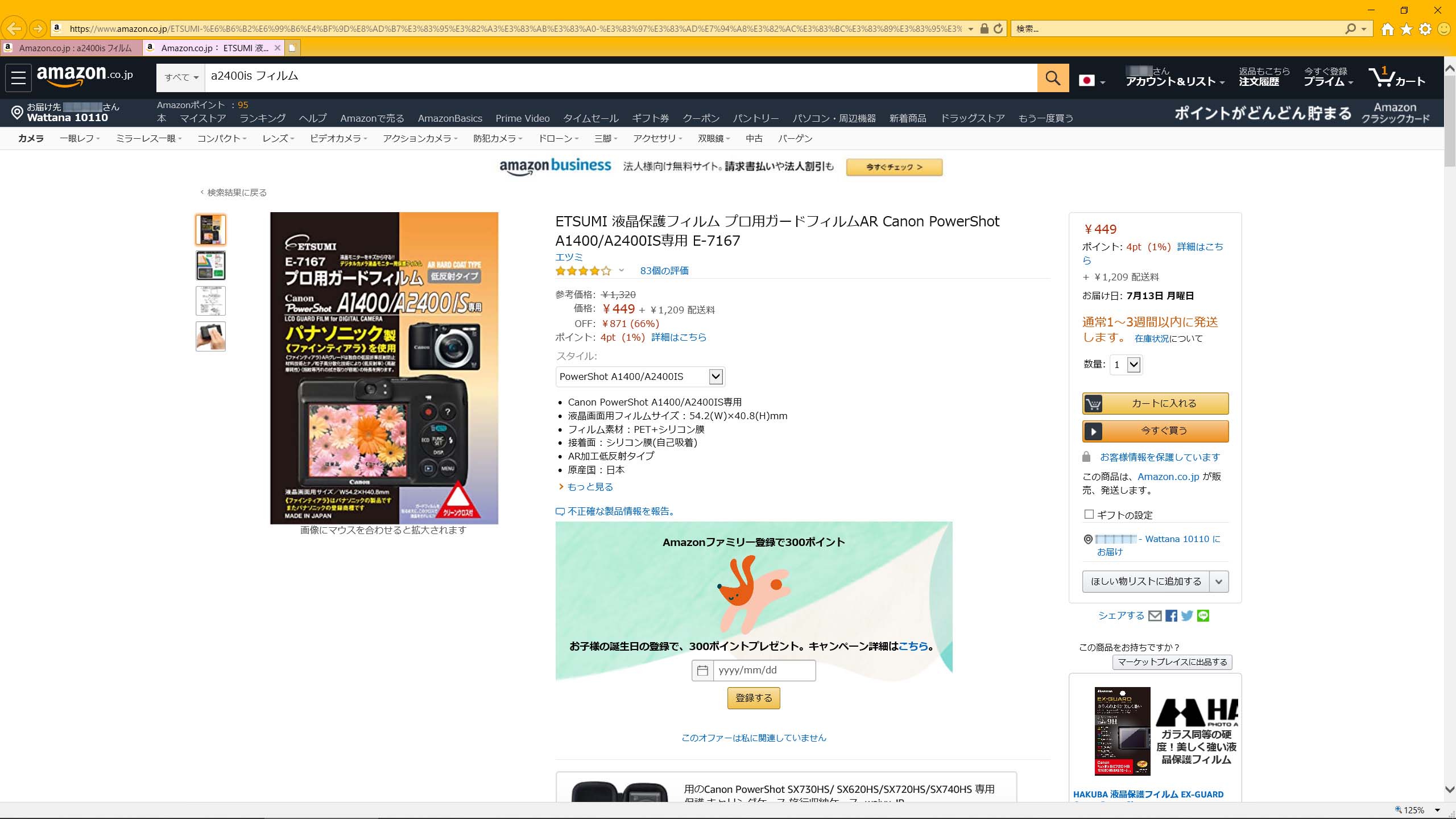Viewport: 1456px width, 819px height.
Task: Expand star rating breakdown arrow
Action: pos(622,270)
